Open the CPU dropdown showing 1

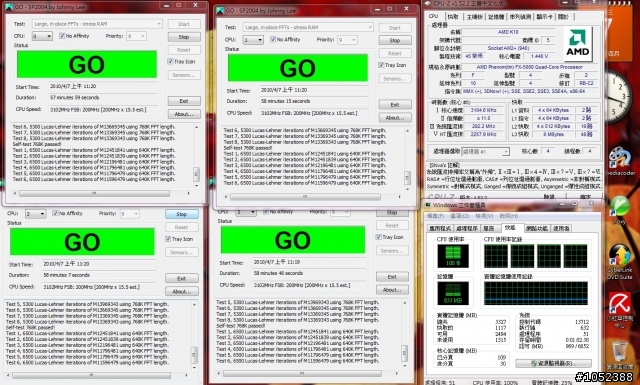coord(253,40)
